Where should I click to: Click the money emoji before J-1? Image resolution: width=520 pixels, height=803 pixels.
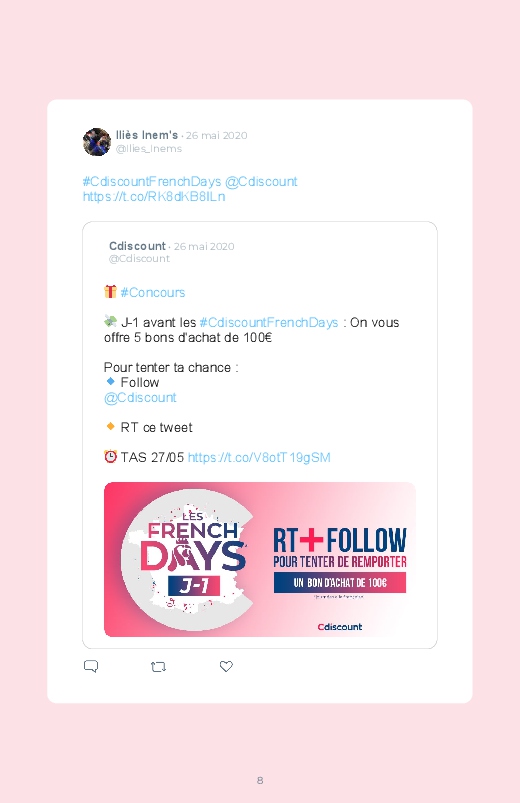point(110,322)
